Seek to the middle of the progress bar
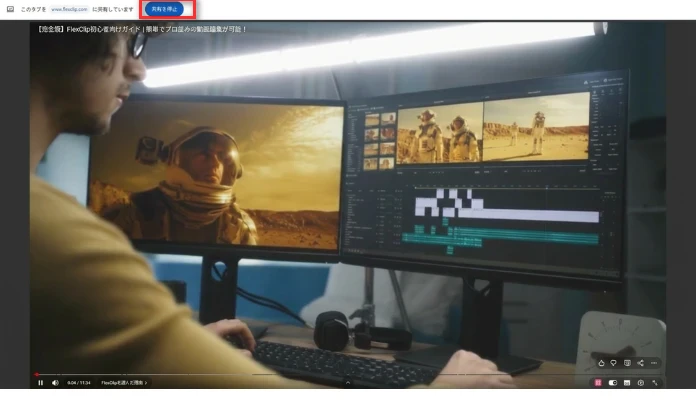This screenshot has width=700, height=400. (348, 375)
